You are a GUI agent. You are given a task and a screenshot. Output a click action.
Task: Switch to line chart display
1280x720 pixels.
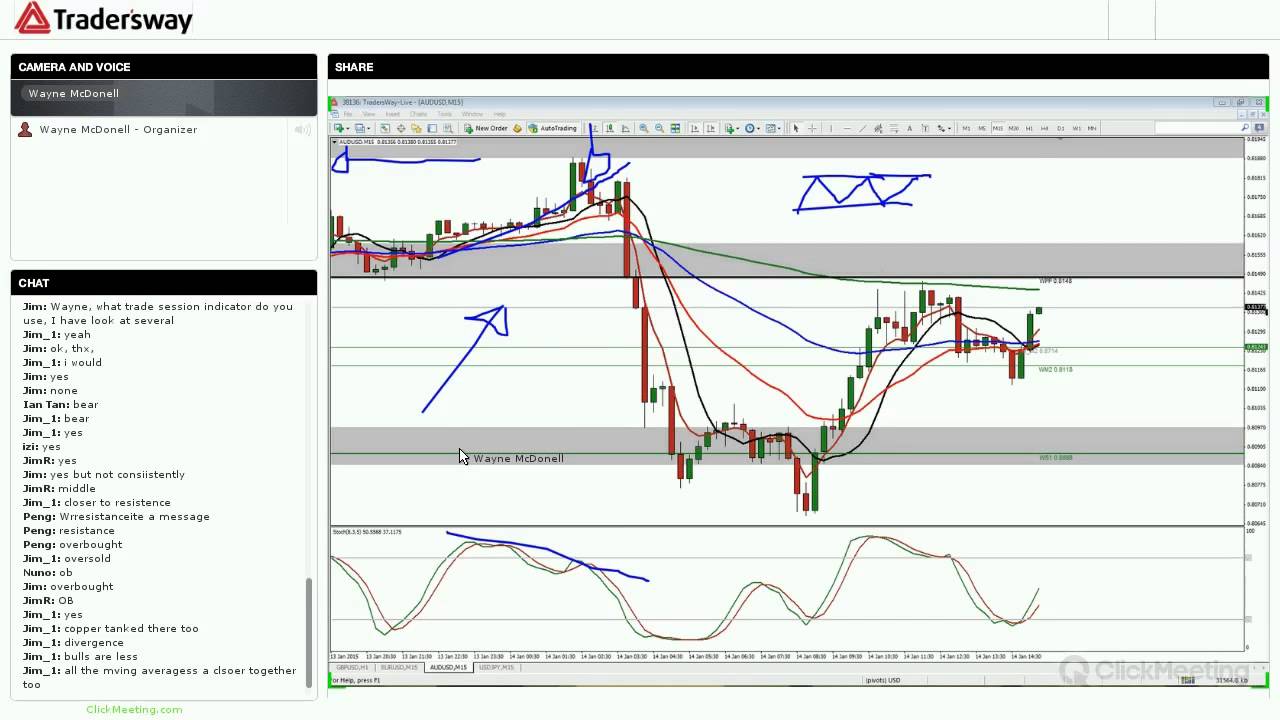[x=625, y=128]
